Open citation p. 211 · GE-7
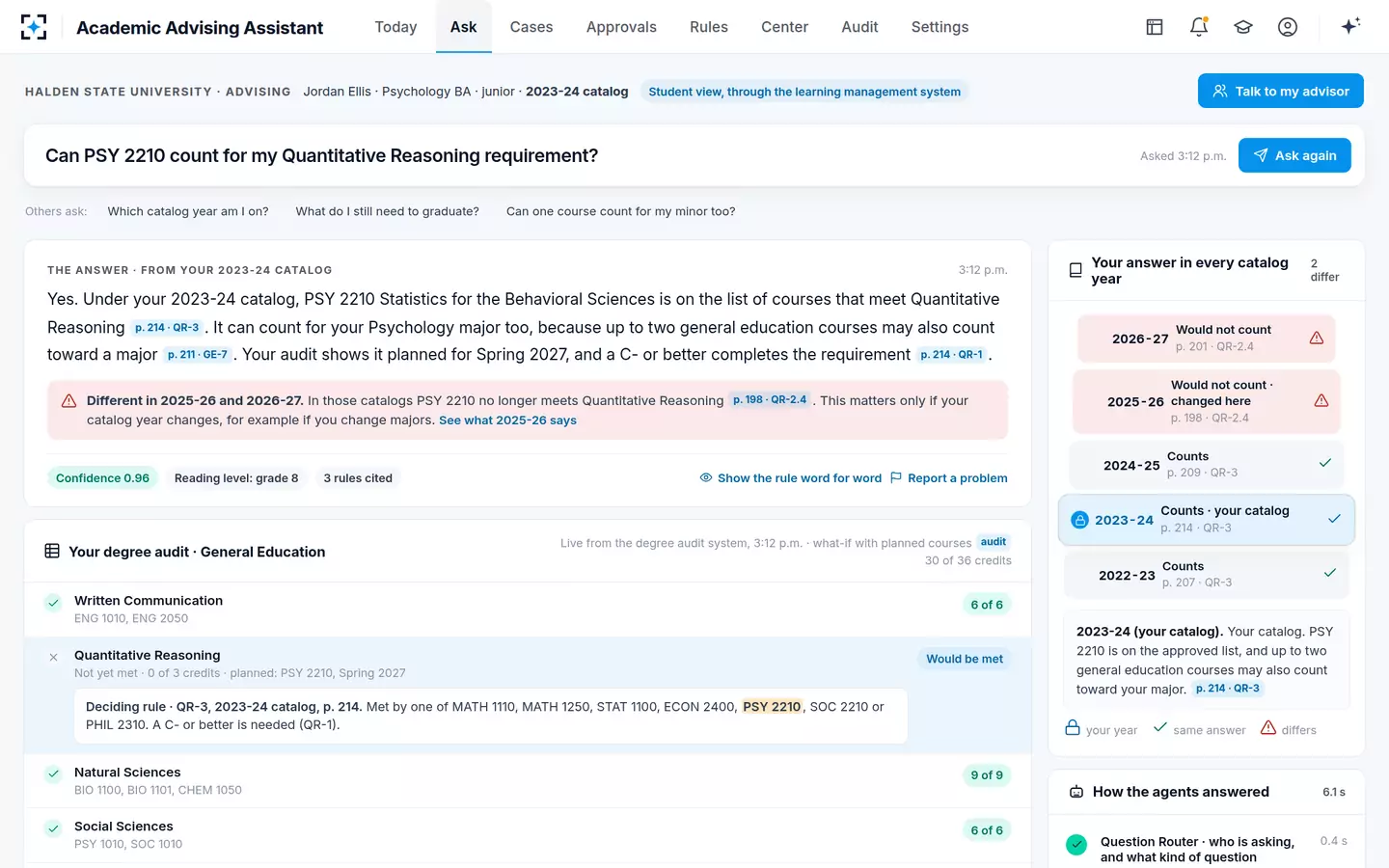Image resolution: width=1389 pixels, height=868 pixels. [x=198, y=355]
